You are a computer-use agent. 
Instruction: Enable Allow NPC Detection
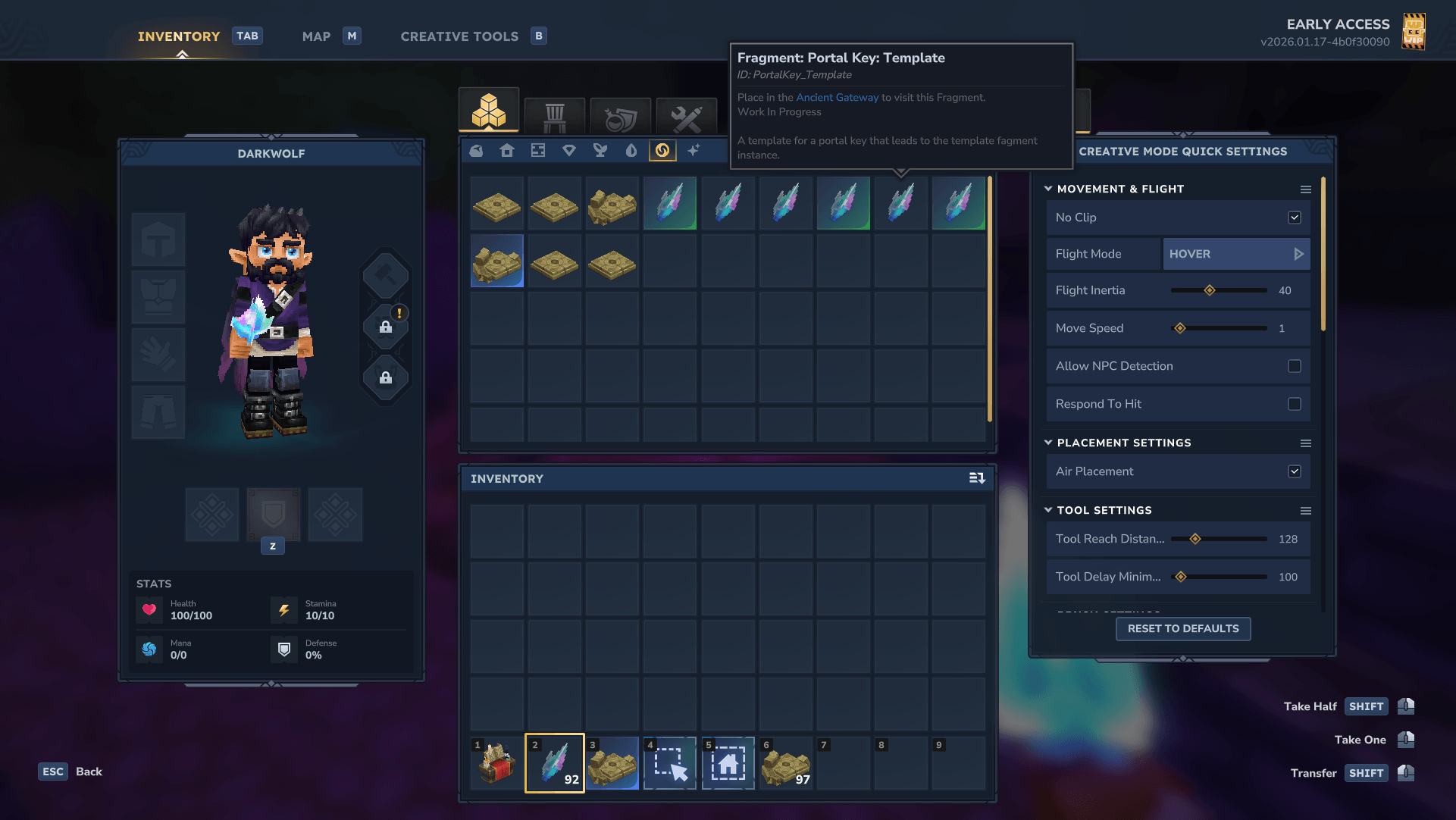coord(1295,366)
